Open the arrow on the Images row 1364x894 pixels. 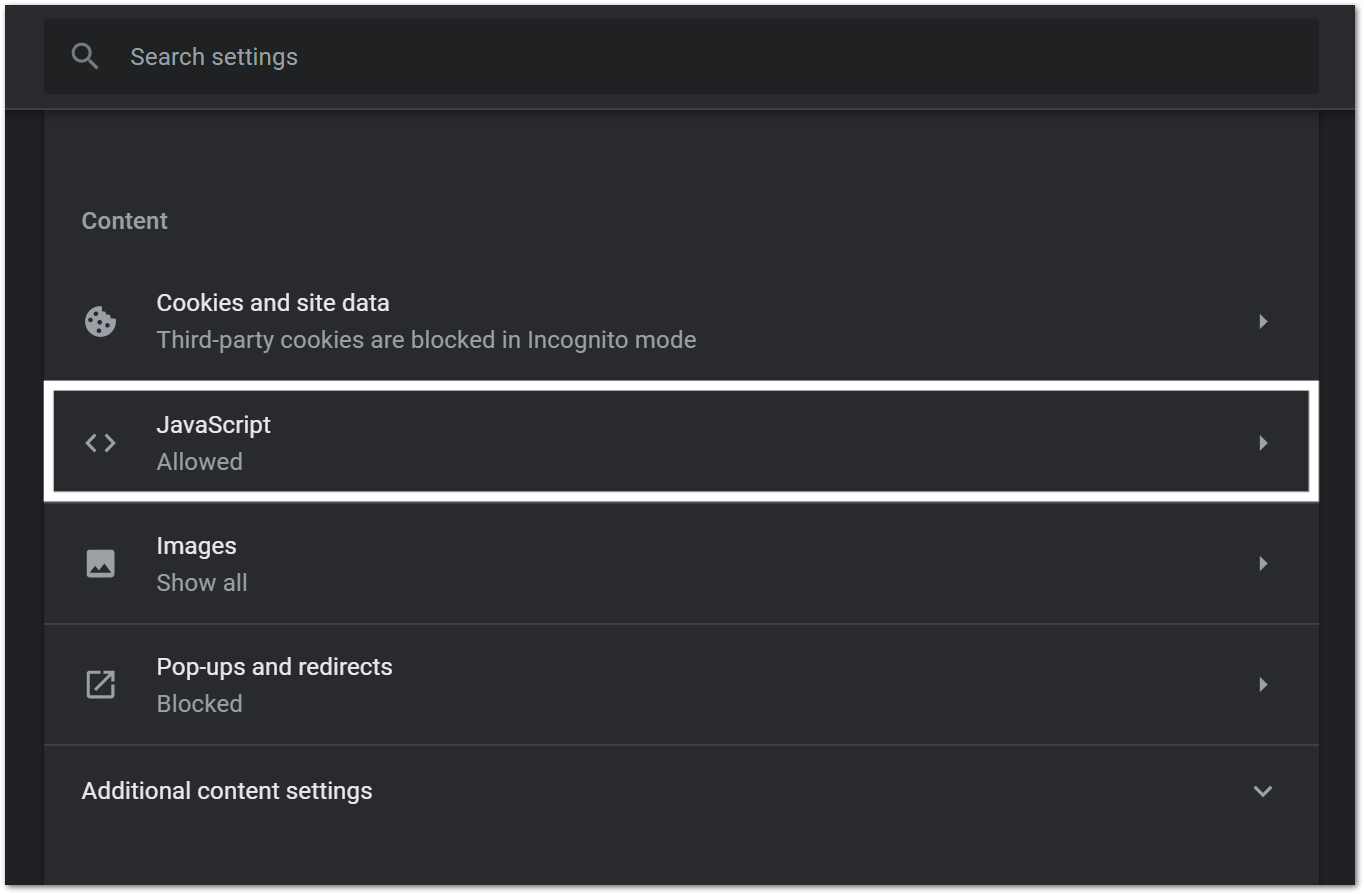pos(1263,564)
